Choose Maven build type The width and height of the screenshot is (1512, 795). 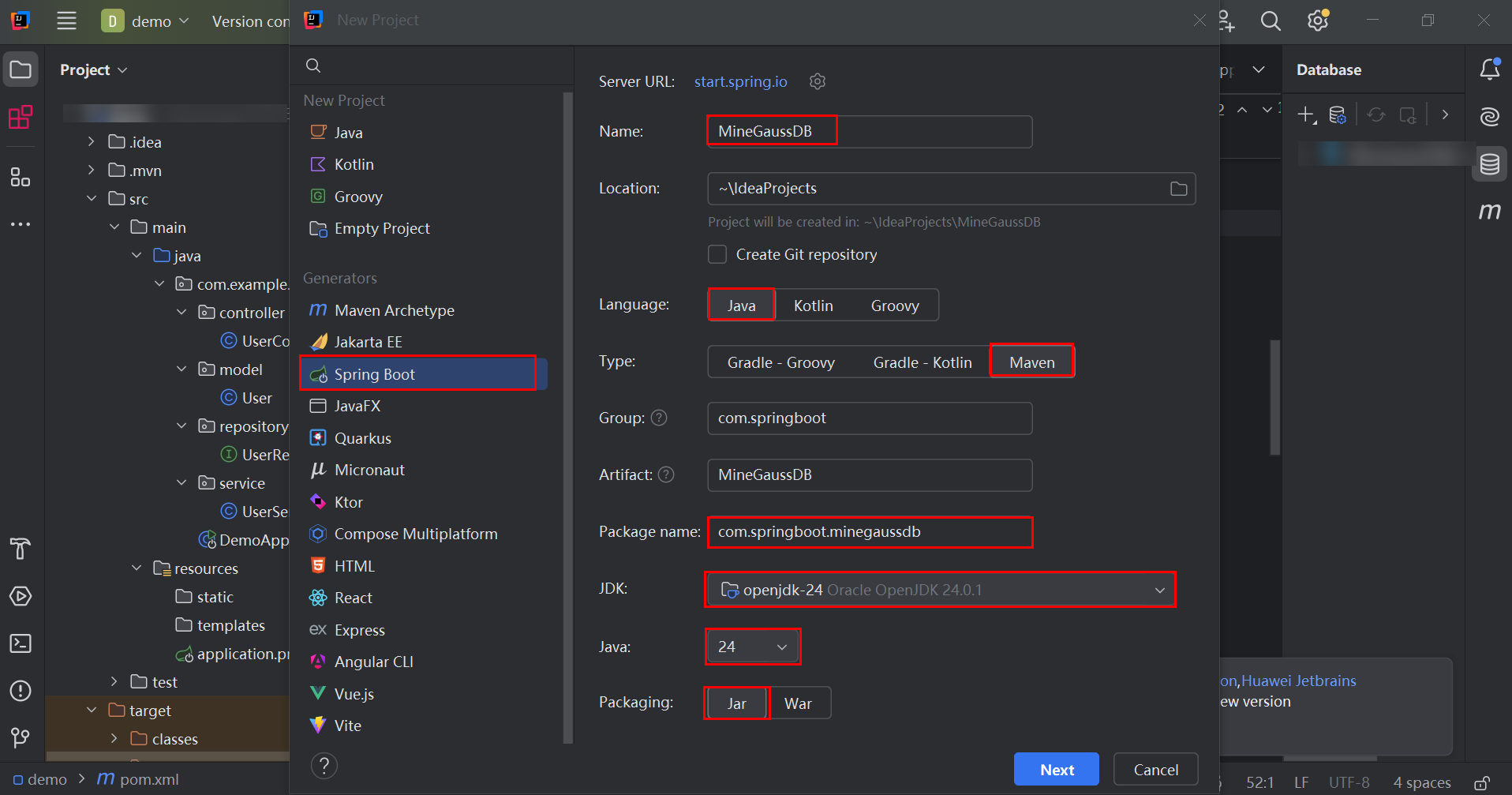point(1031,362)
